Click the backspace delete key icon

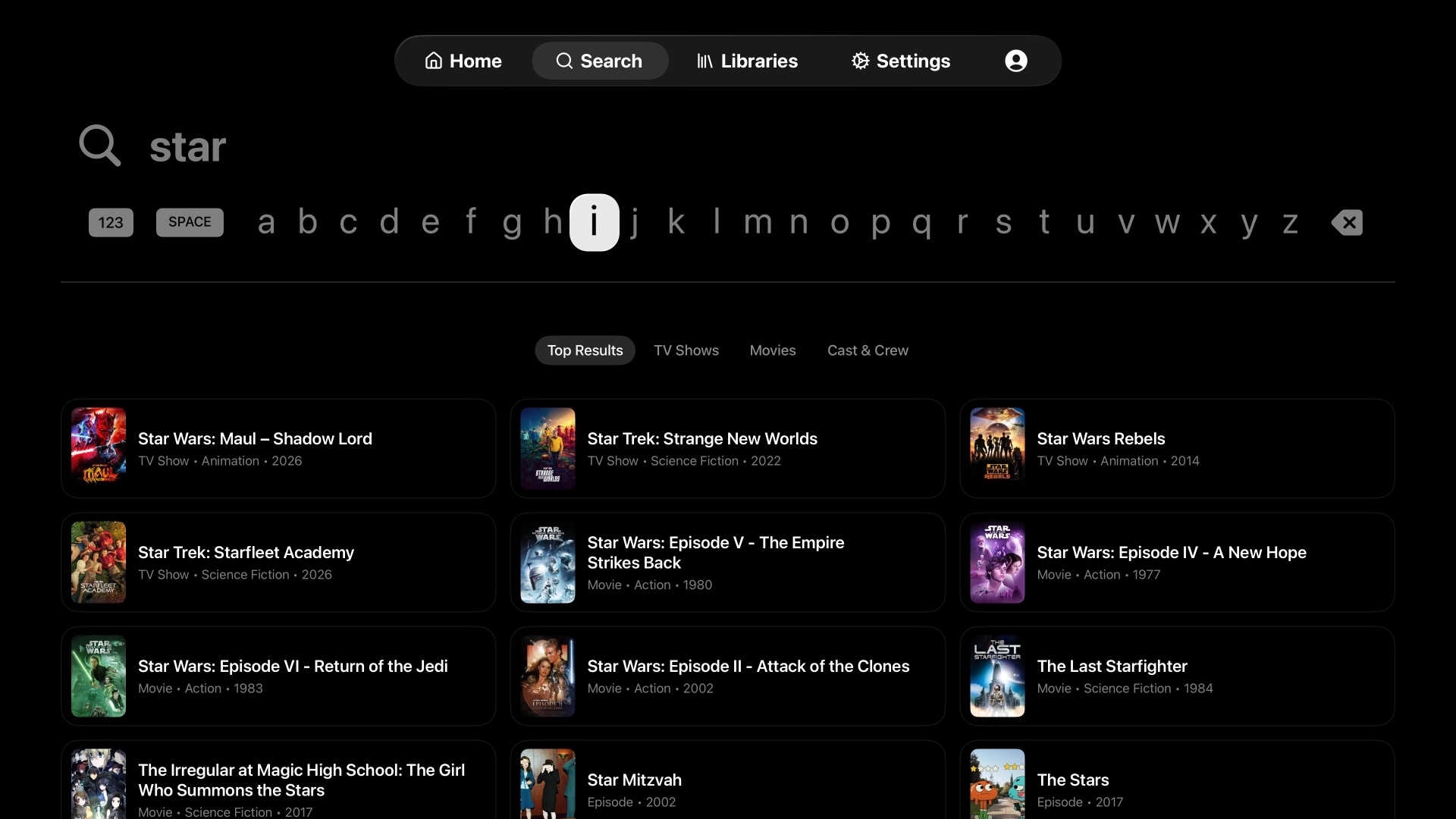tap(1347, 222)
